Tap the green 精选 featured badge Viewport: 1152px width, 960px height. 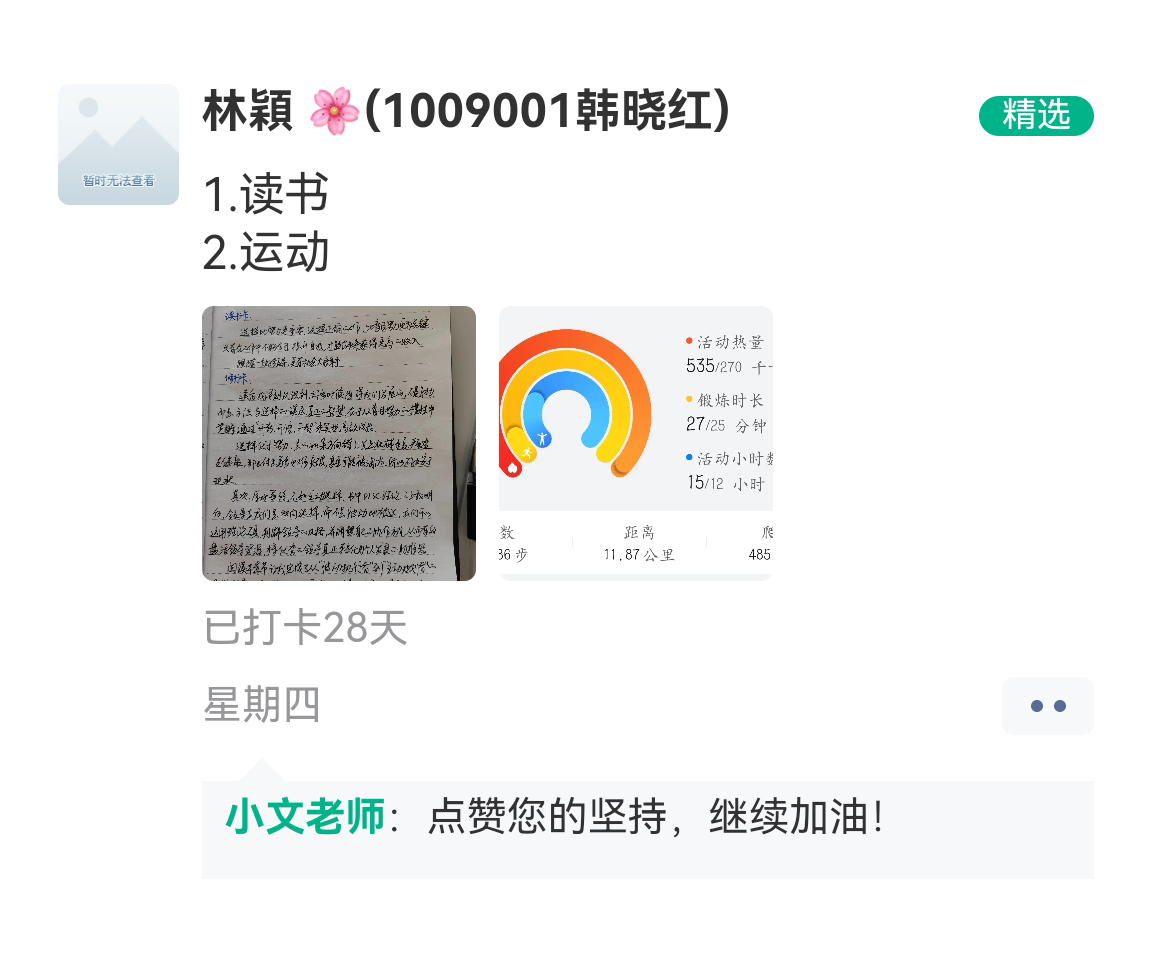click(1036, 115)
